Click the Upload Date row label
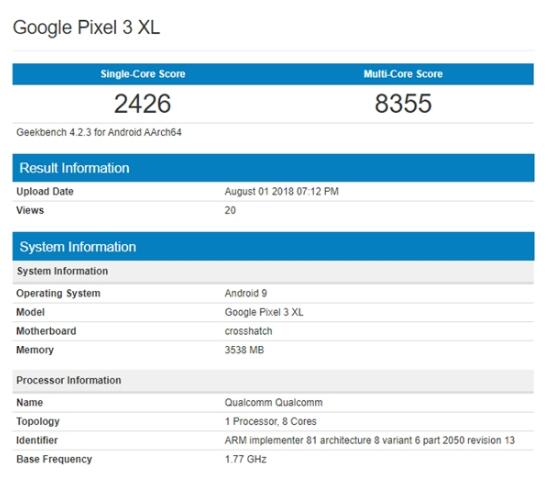The image size is (557, 485). tap(45, 192)
